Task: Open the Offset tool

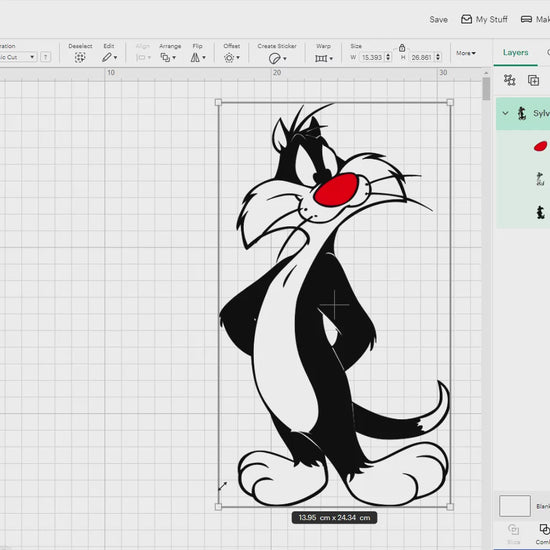Action: click(229, 58)
